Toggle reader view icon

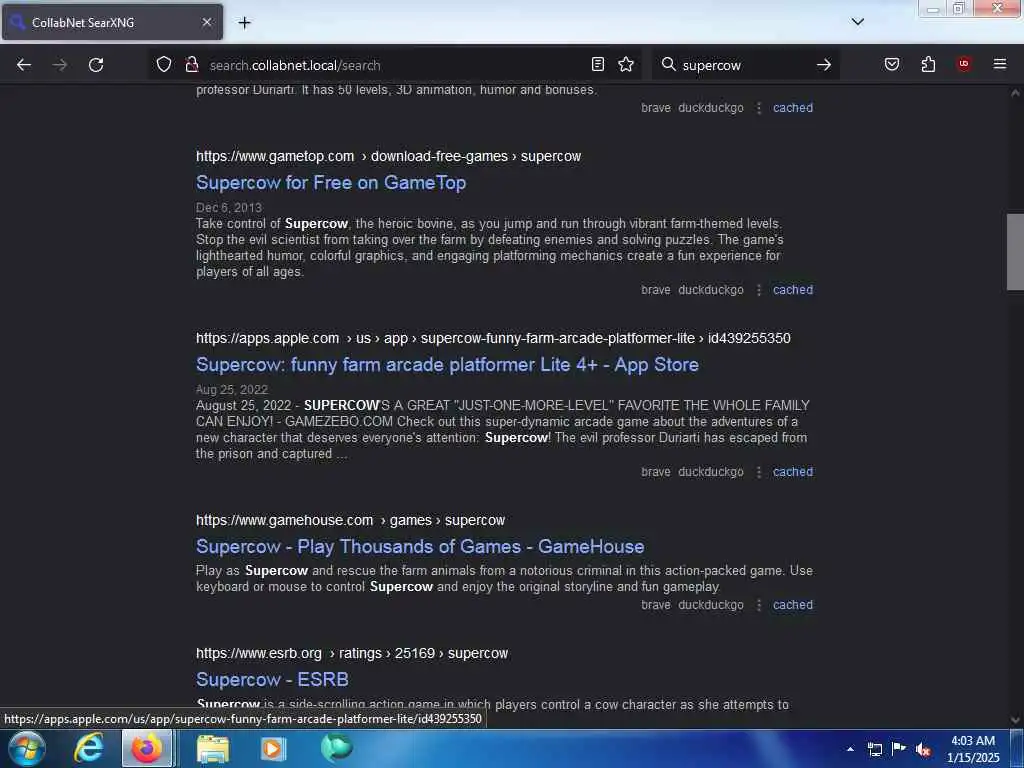[x=598, y=64]
